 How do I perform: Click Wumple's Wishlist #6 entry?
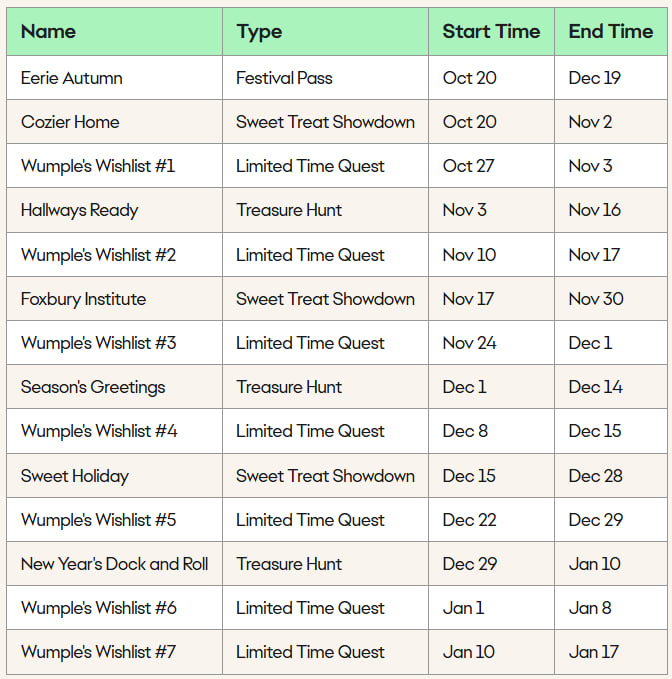coord(98,608)
